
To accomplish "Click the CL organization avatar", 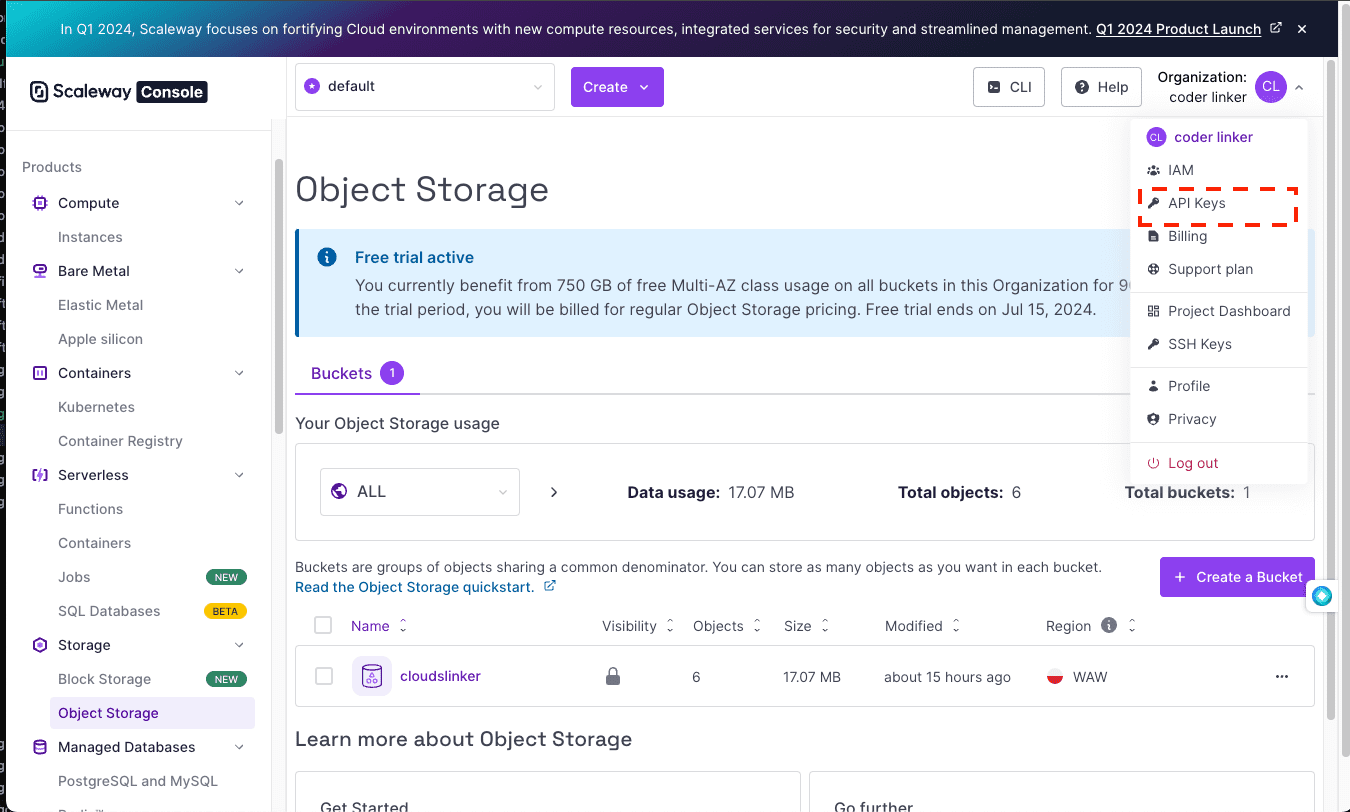I will (1270, 87).
